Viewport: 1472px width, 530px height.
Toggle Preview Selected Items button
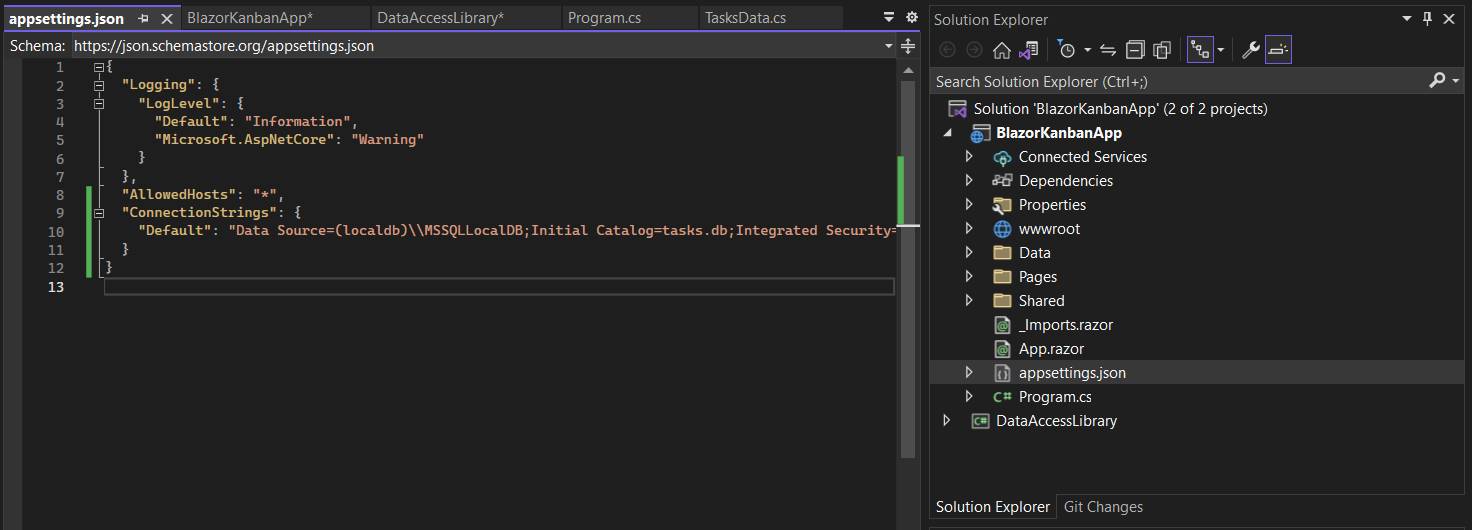tap(1278, 50)
